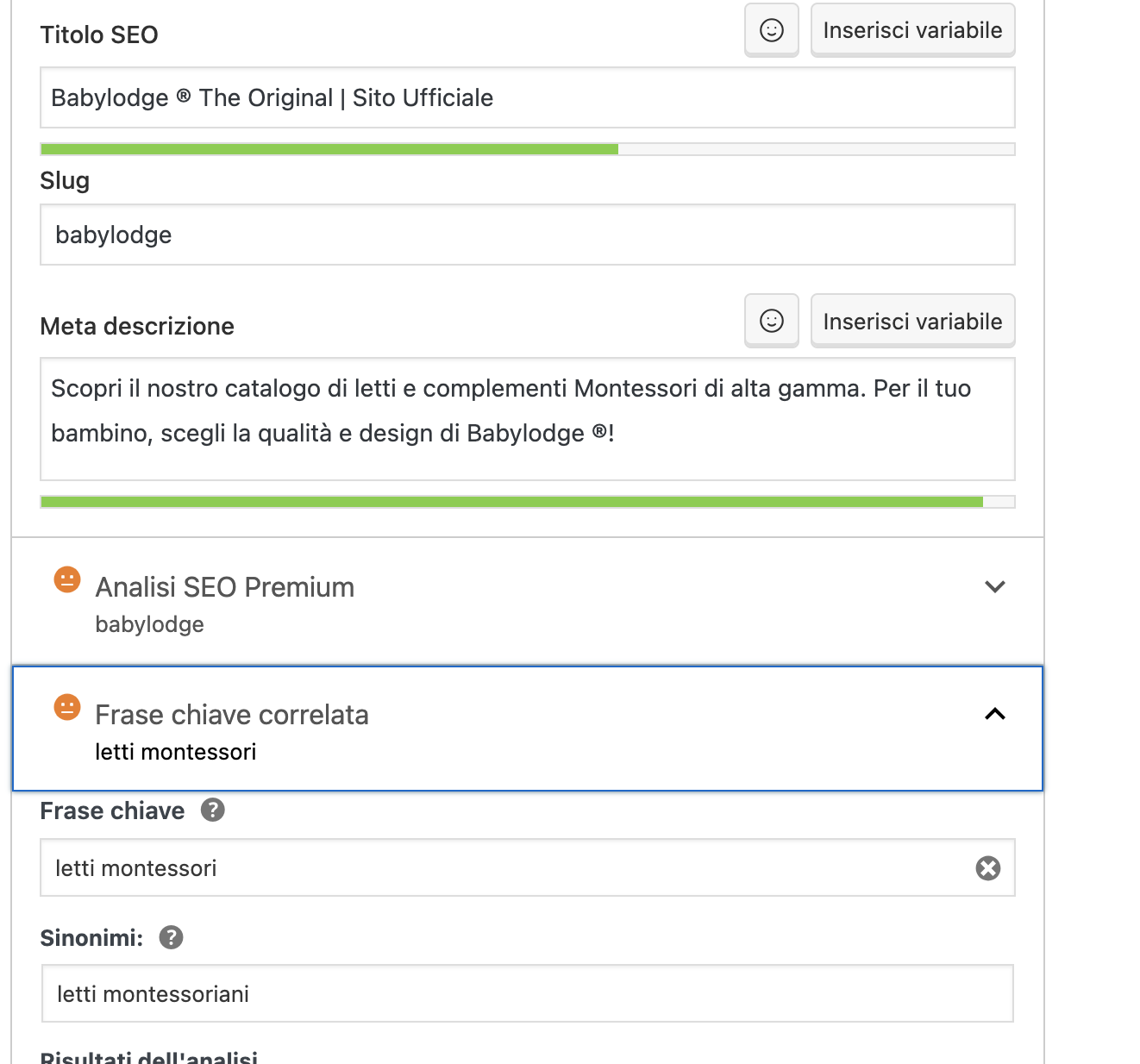Click help icon next to Sinonimi
This screenshot has width=1140, height=1064.
click(172, 936)
